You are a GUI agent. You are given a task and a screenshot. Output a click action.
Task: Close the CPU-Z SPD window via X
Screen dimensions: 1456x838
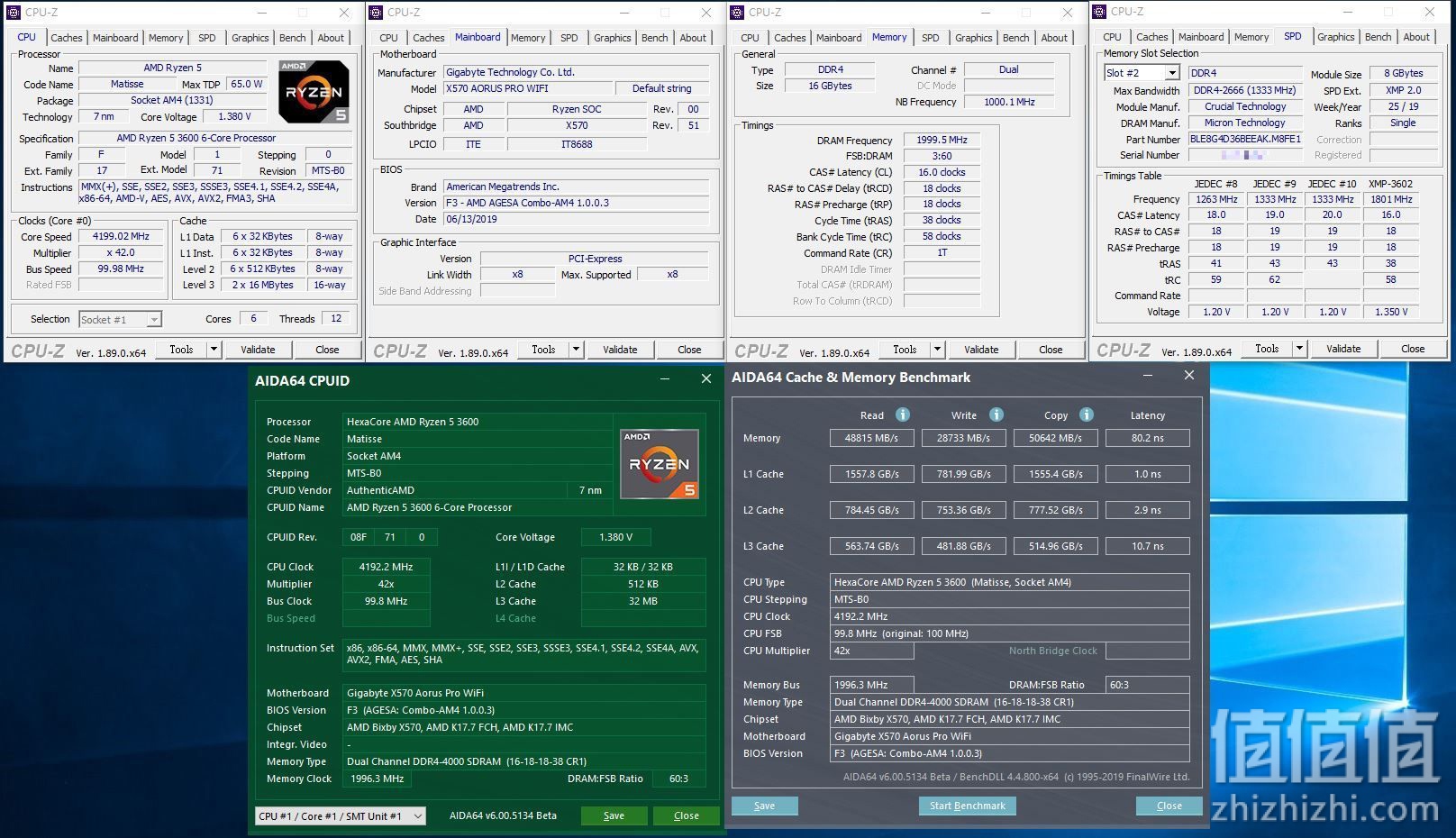(x=1430, y=12)
